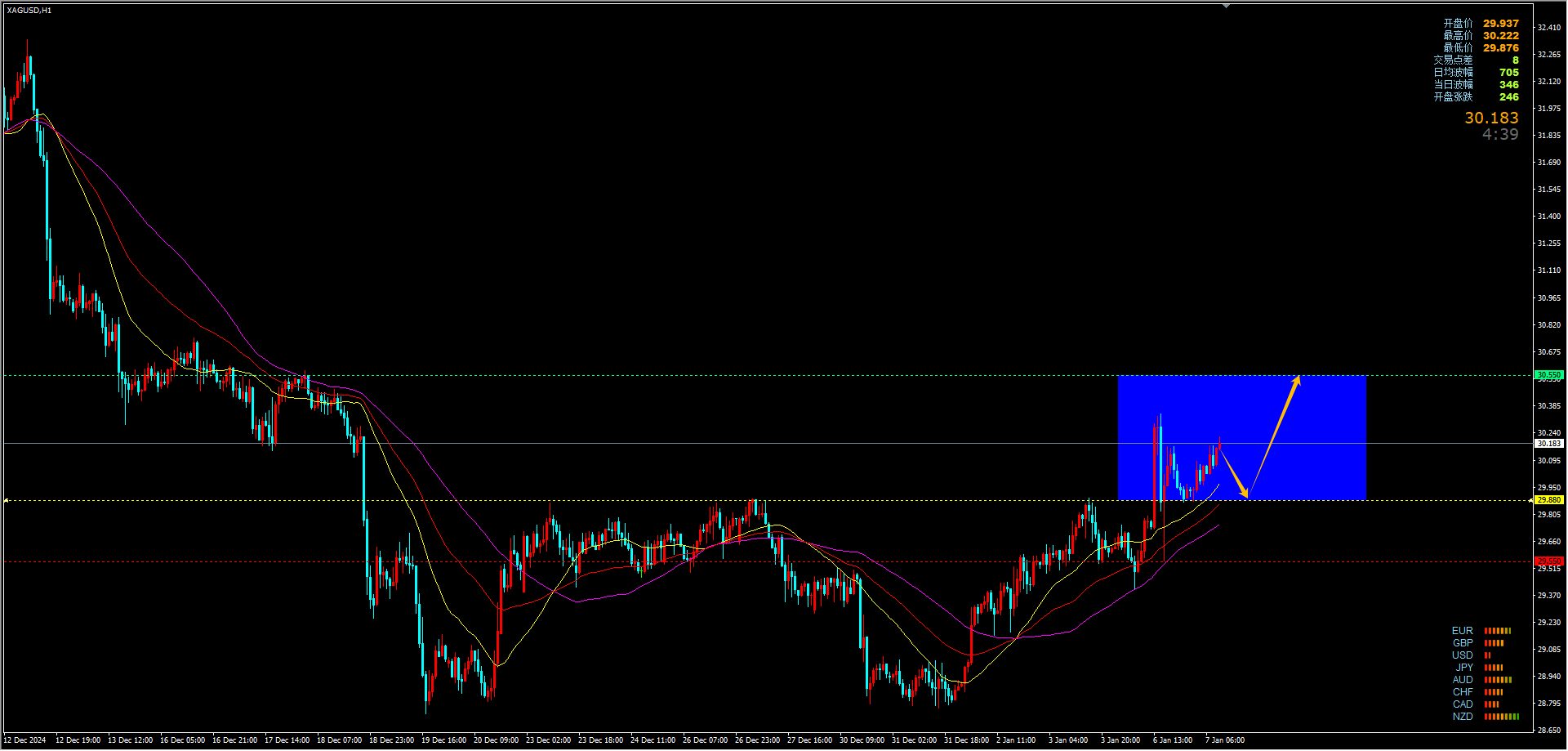Click the chart shift triangle marker at the top
Screen dimensions: 1568x751
tap(1226, 6)
